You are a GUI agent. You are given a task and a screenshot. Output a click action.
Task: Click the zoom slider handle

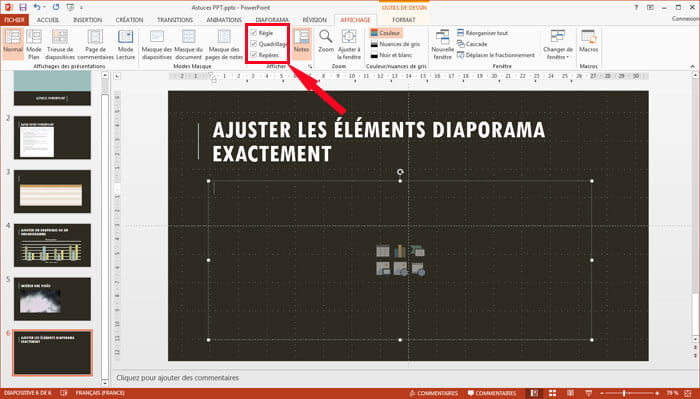pyautogui.click(x=624, y=393)
